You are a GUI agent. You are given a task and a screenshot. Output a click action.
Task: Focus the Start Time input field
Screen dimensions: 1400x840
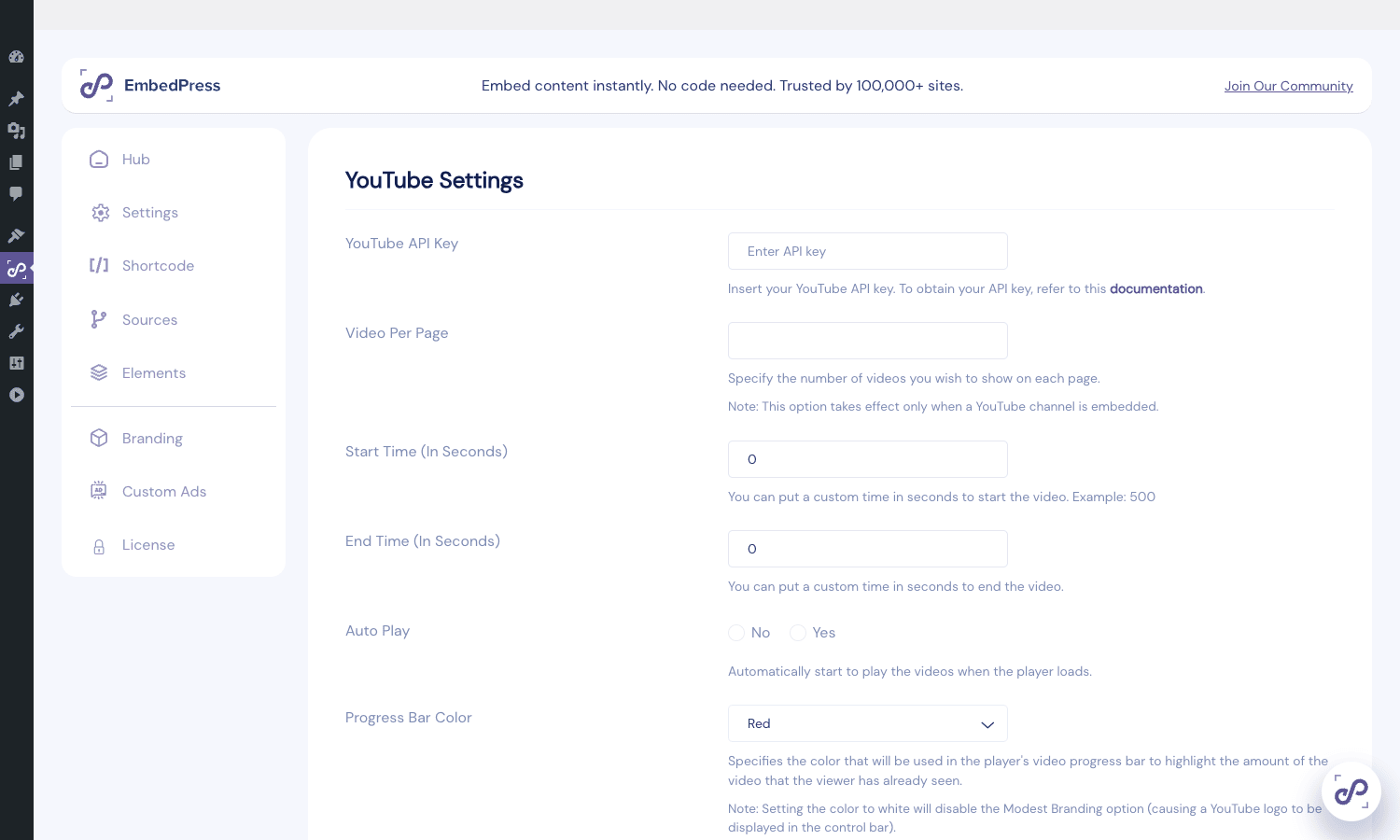tap(868, 459)
